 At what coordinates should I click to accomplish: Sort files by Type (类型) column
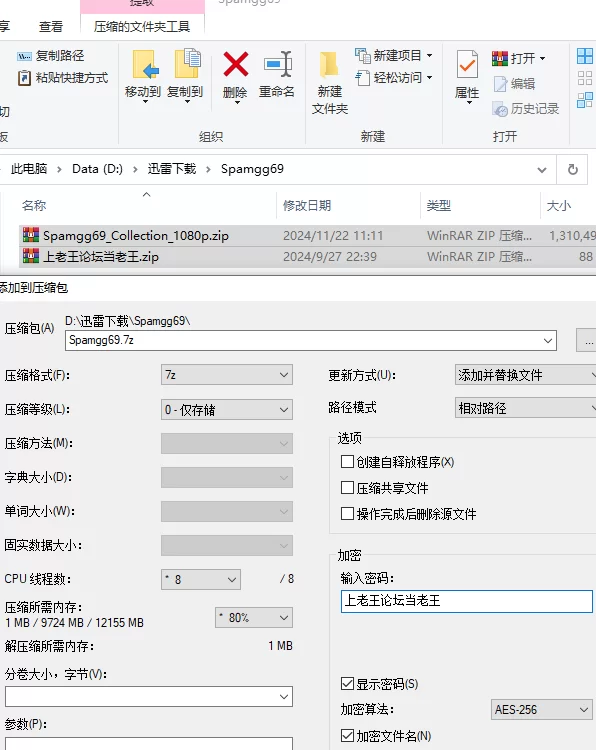tap(439, 206)
